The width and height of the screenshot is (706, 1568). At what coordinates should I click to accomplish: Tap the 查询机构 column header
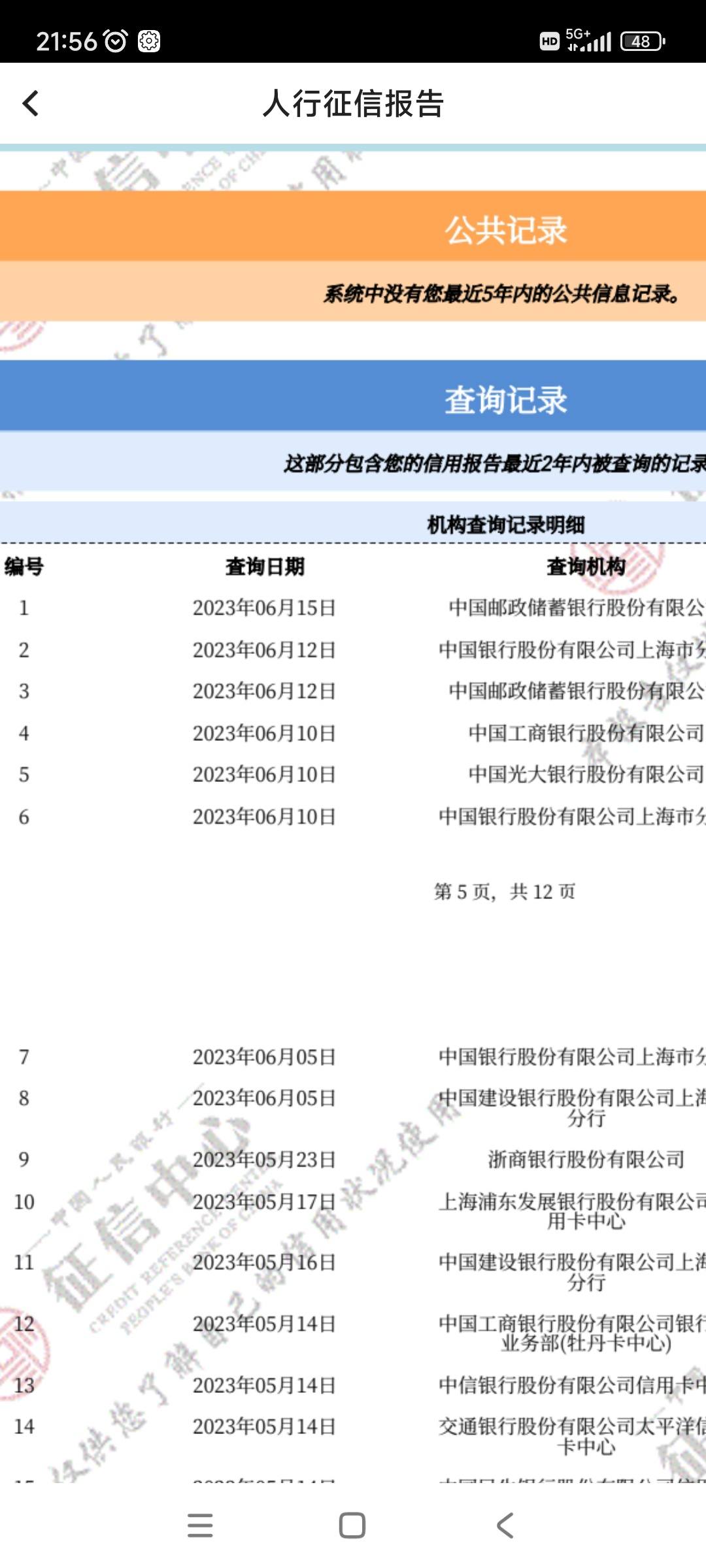click(586, 566)
